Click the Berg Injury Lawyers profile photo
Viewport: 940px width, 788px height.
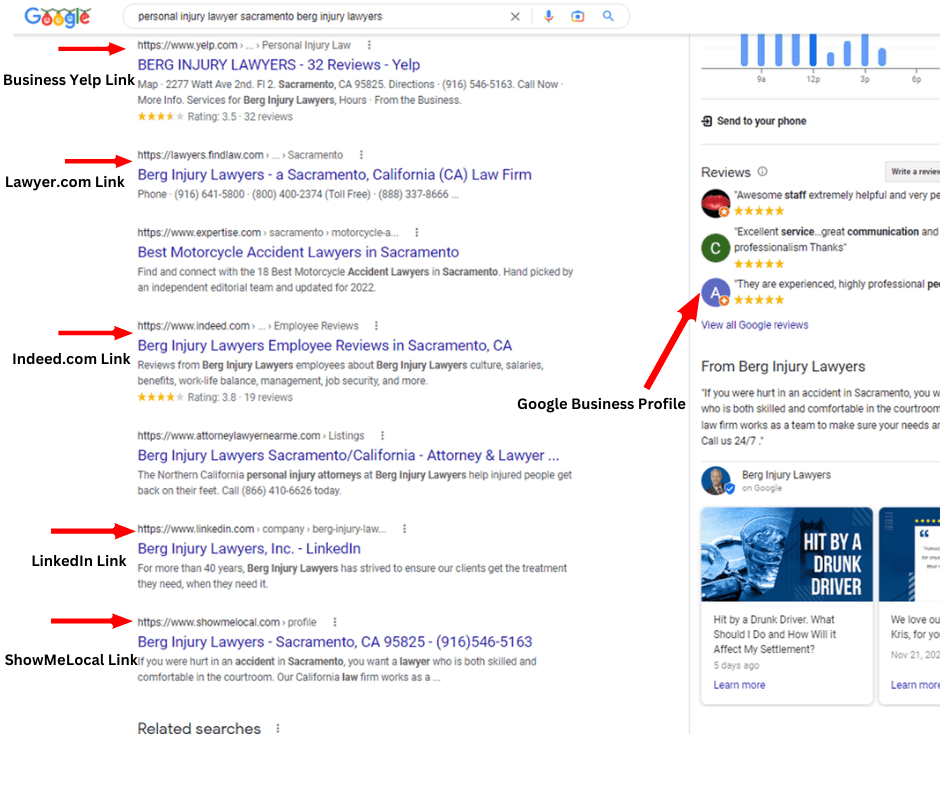click(716, 480)
